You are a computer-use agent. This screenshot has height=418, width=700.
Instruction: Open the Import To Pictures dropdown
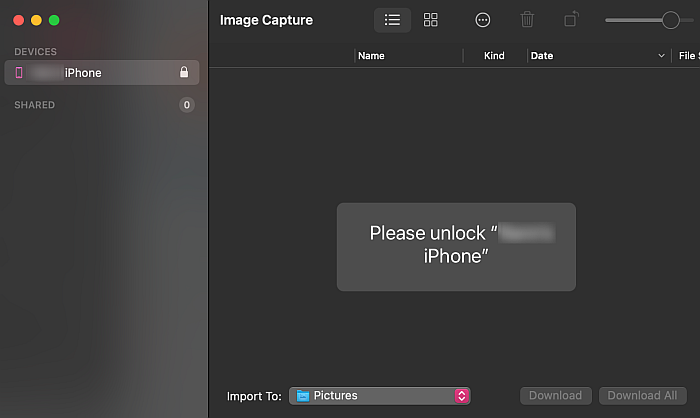click(379, 396)
